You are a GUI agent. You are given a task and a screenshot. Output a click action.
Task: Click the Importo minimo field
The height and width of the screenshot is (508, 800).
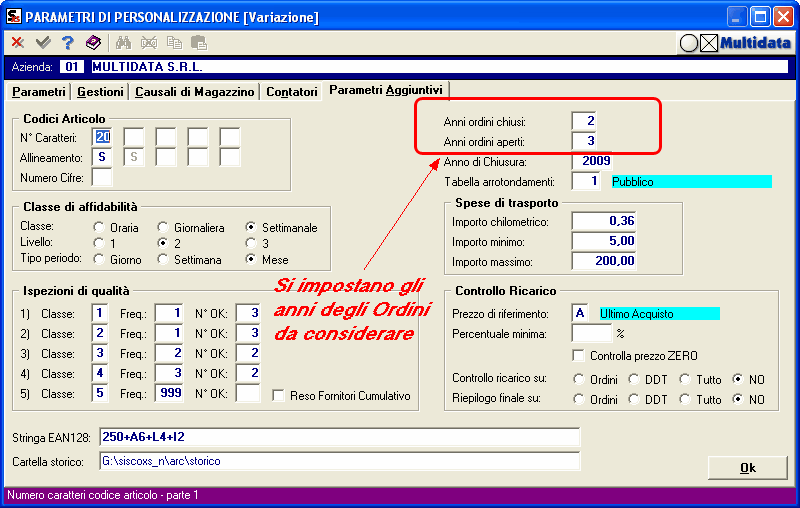(x=604, y=241)
